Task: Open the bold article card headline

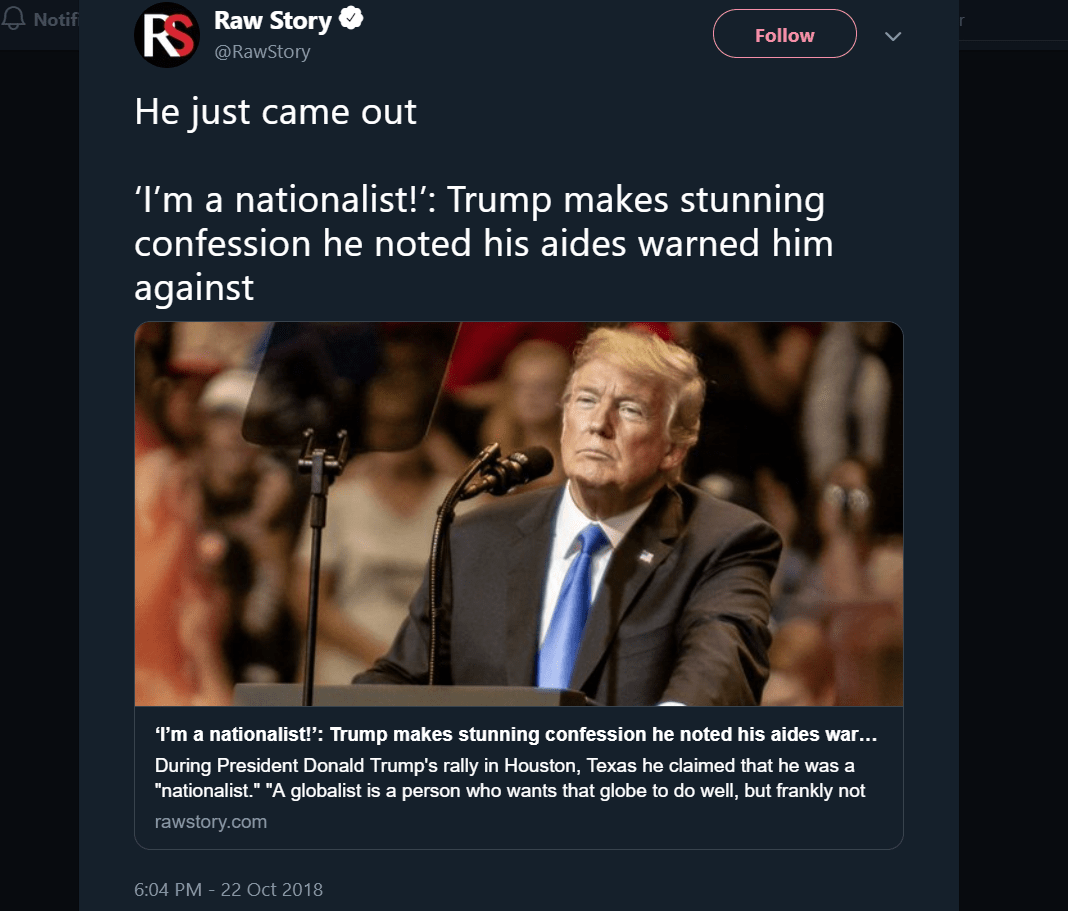Action: click(x=516, y=735)
